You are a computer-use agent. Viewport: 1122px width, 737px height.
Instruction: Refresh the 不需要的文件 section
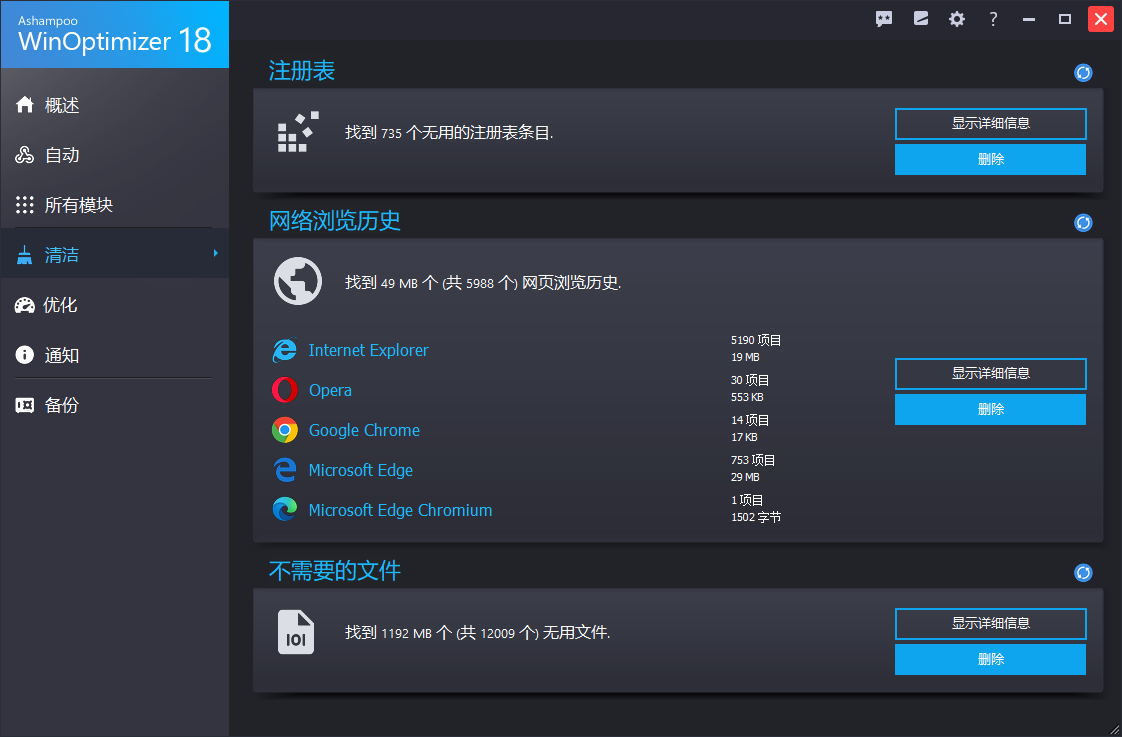[x=1083, y=573]
